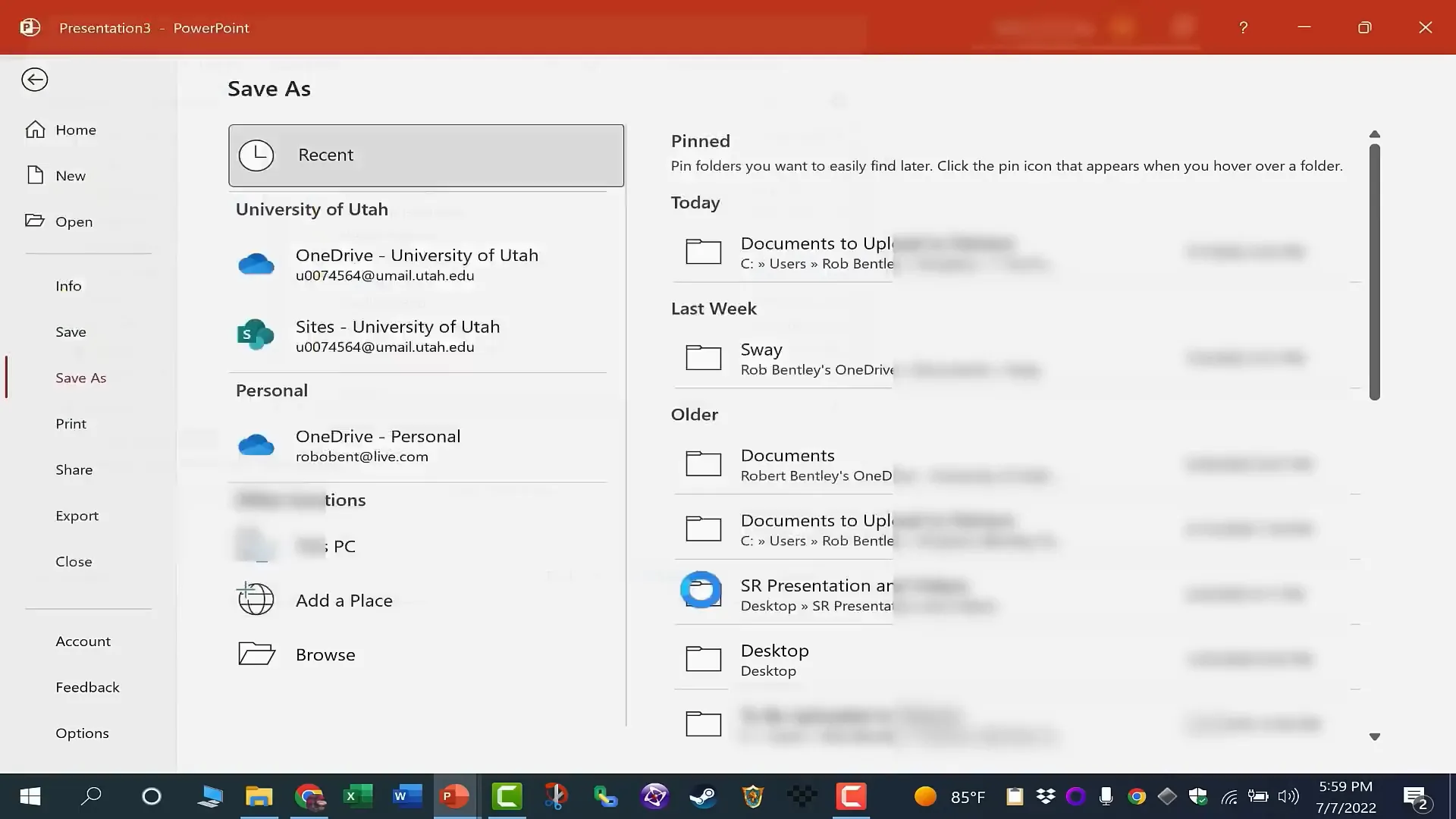Screen dimensions: 1456x819
Task: Click the open folder Browse icon
Action: click(x=256, y=654)
